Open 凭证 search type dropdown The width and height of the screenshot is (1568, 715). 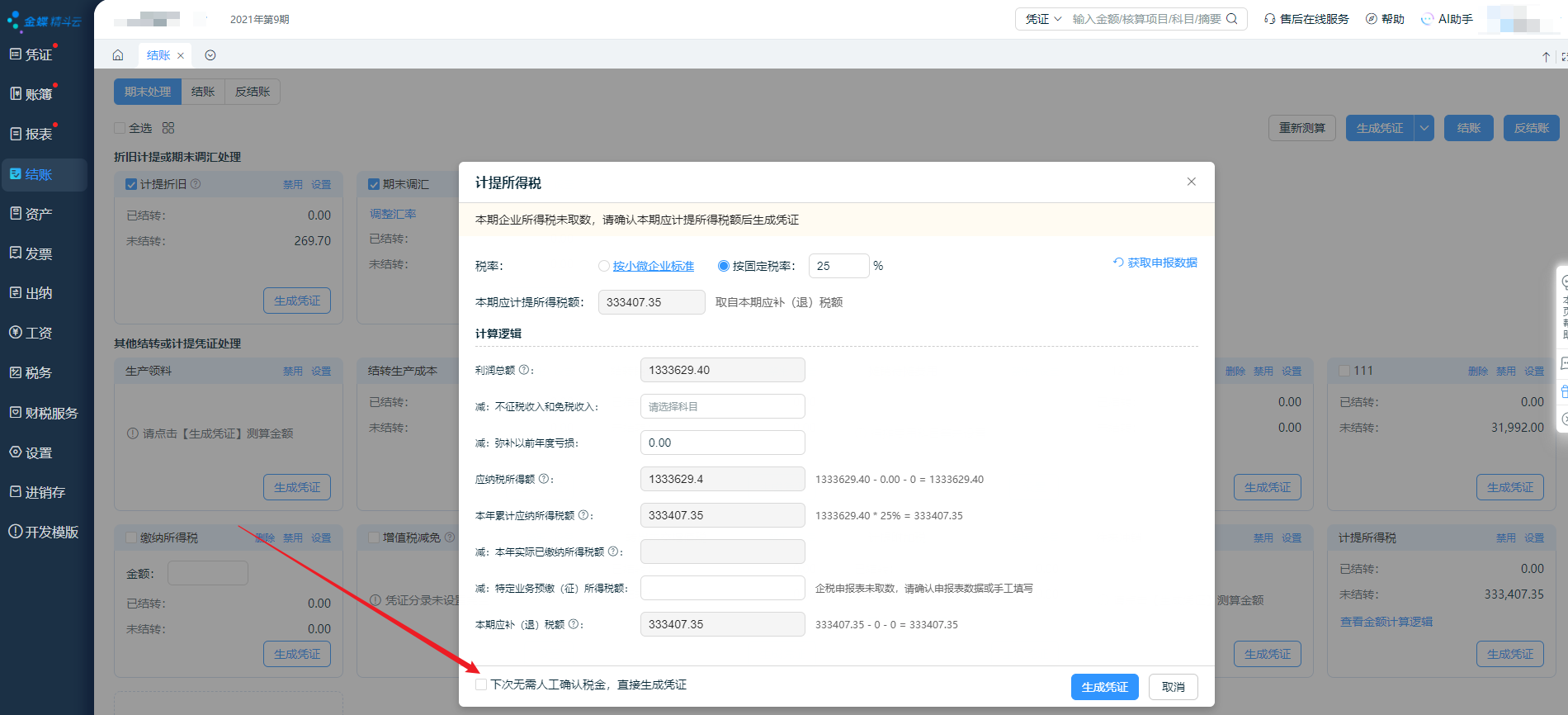(x=1043, y=19)
